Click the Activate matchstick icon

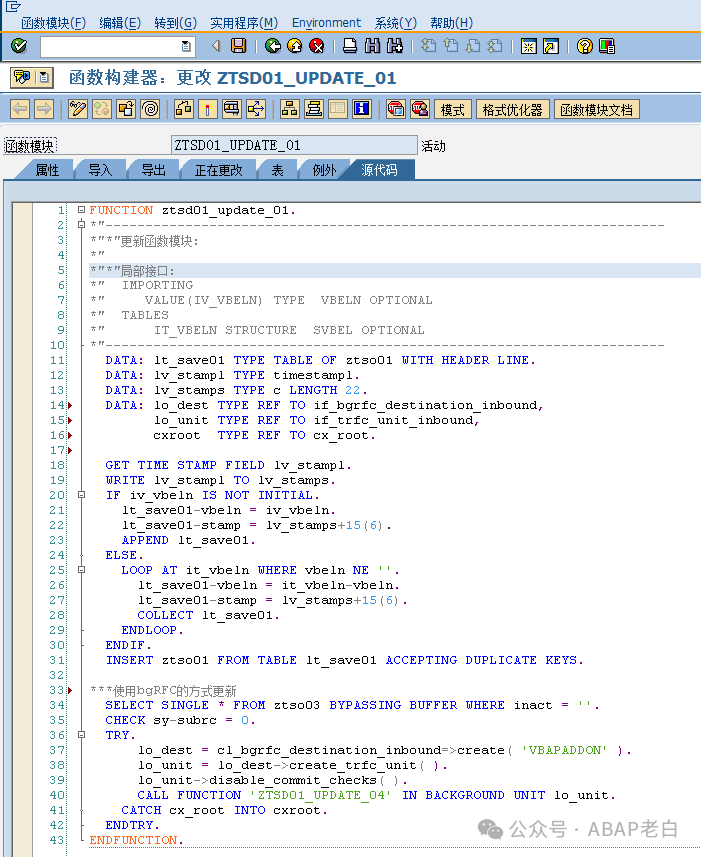point(208,109)
